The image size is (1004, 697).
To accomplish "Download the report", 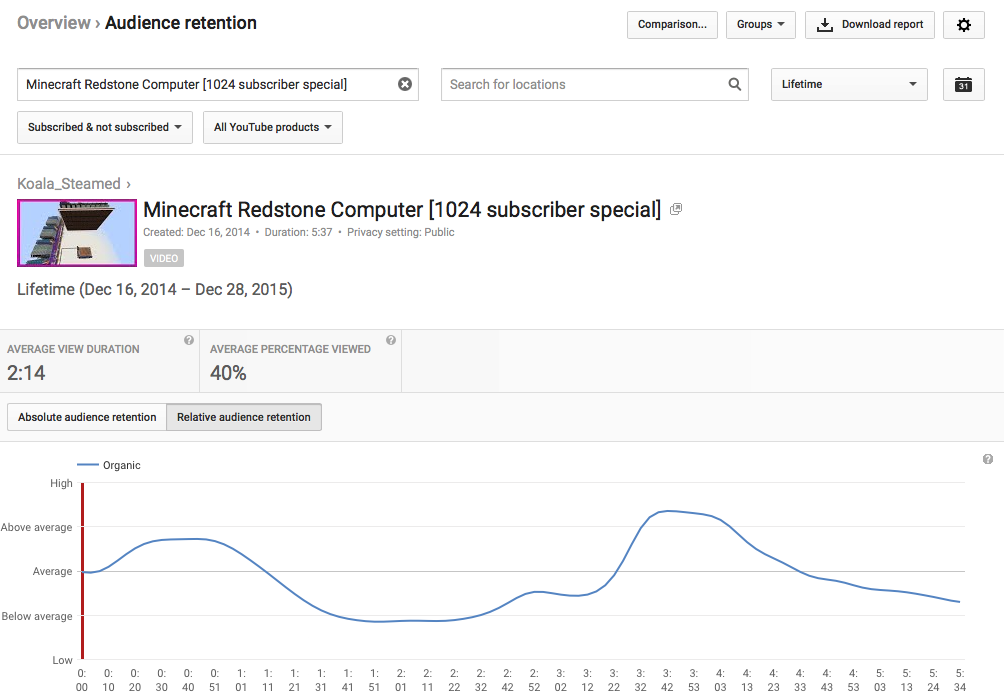I will click(x=870, y=25).
